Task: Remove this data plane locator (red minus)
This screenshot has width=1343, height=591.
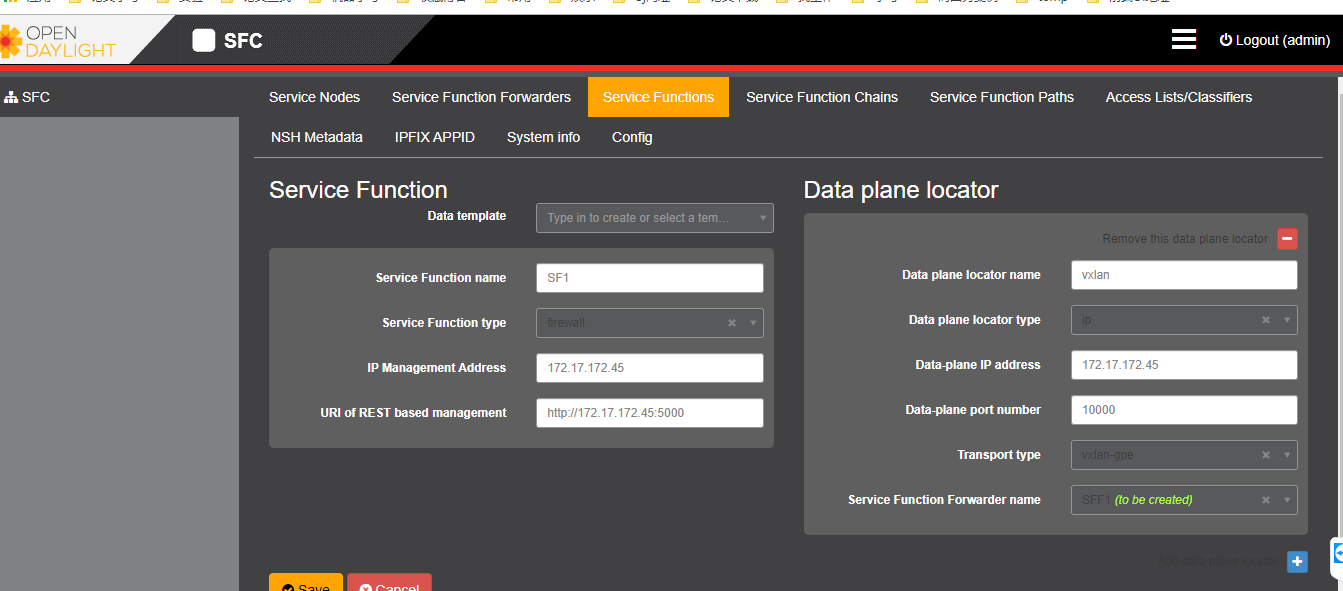Action: [1287, 239]
